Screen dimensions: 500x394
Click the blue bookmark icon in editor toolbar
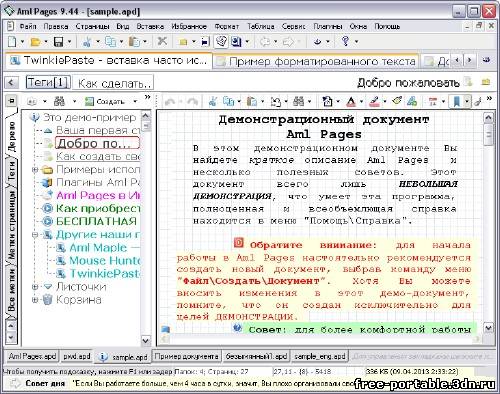click(x=456, y=101)
